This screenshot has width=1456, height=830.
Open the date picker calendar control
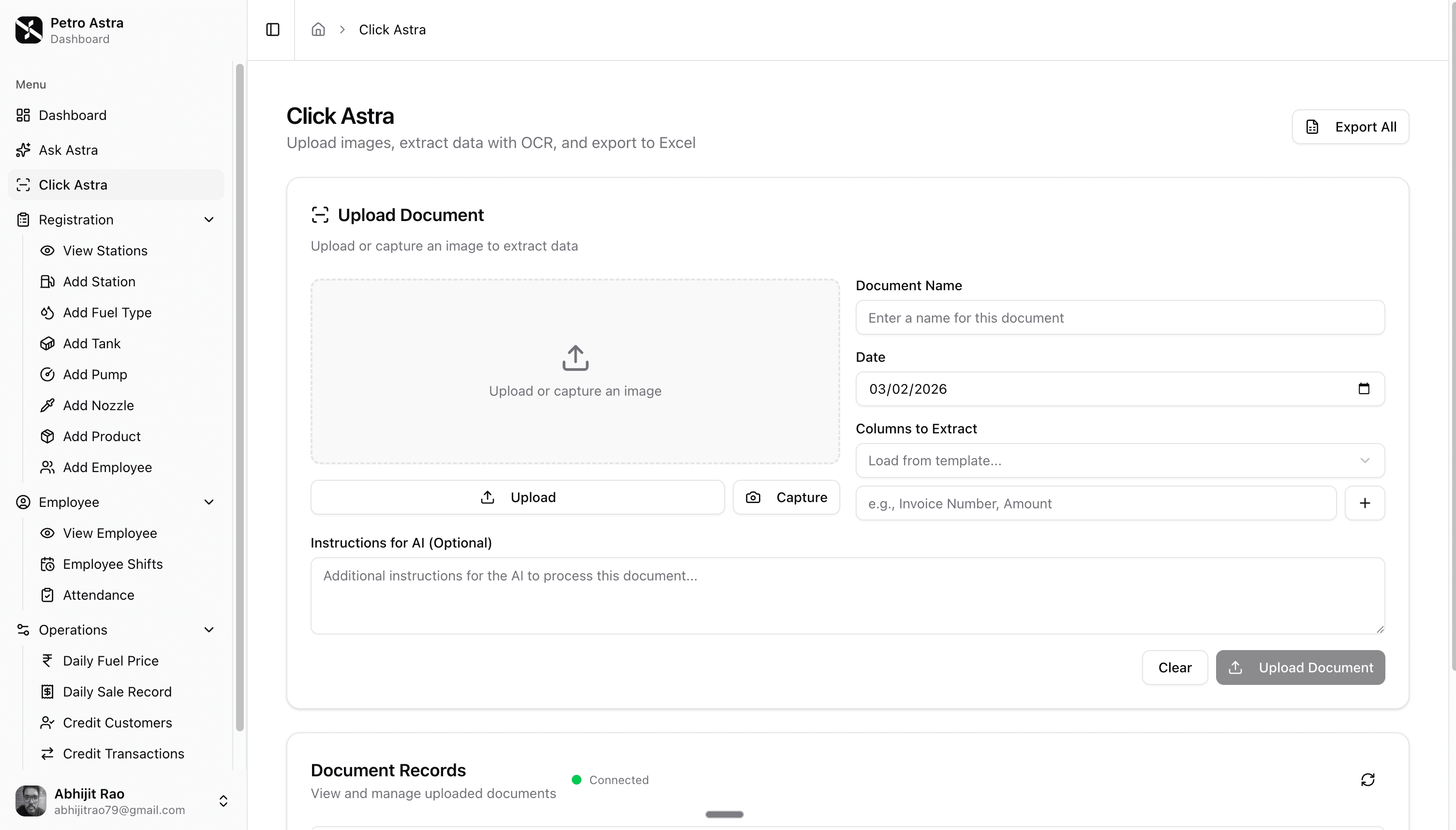click(1364, 389)
